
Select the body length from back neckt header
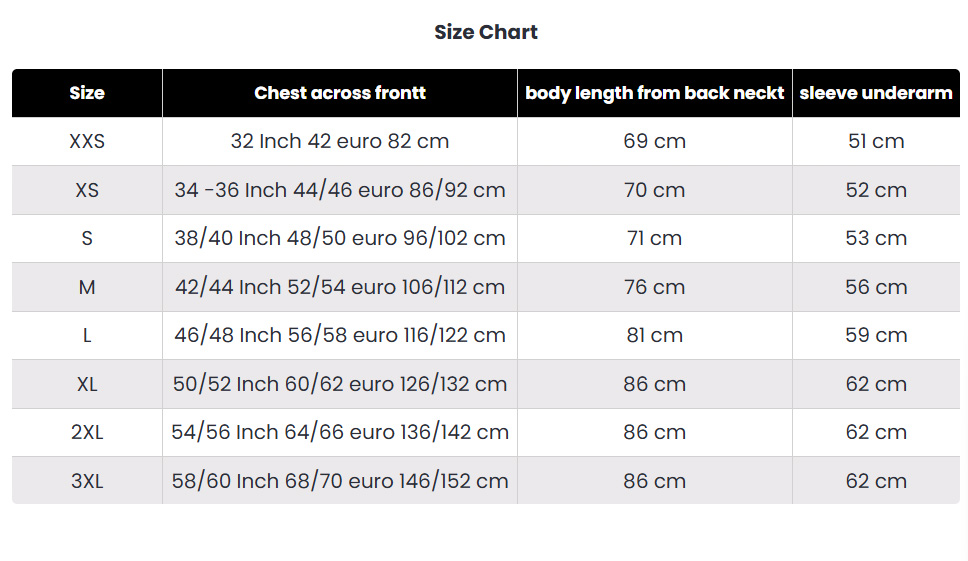tap(655, 93)
